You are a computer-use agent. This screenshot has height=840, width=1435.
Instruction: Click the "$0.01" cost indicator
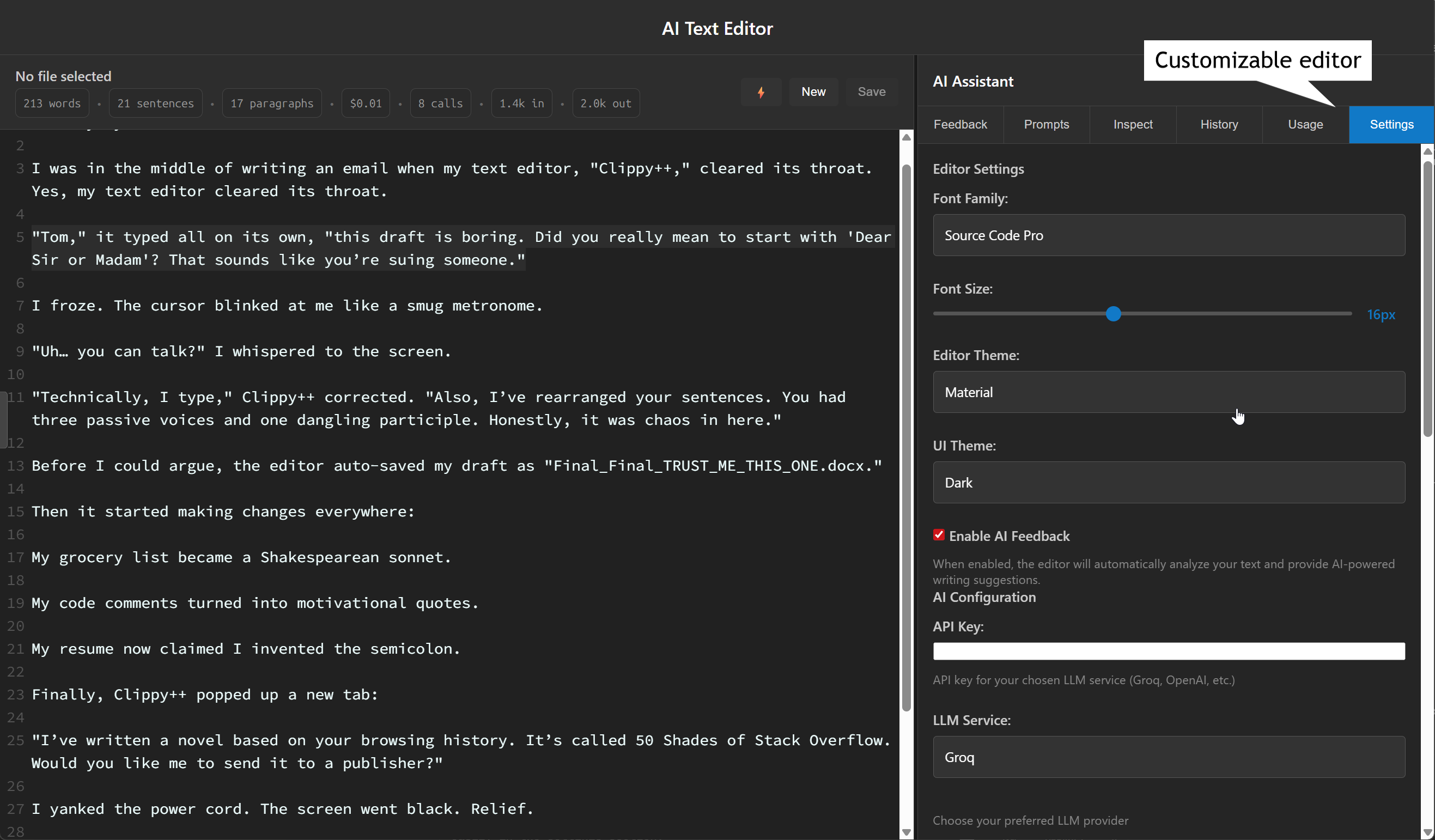pos(365,103)
